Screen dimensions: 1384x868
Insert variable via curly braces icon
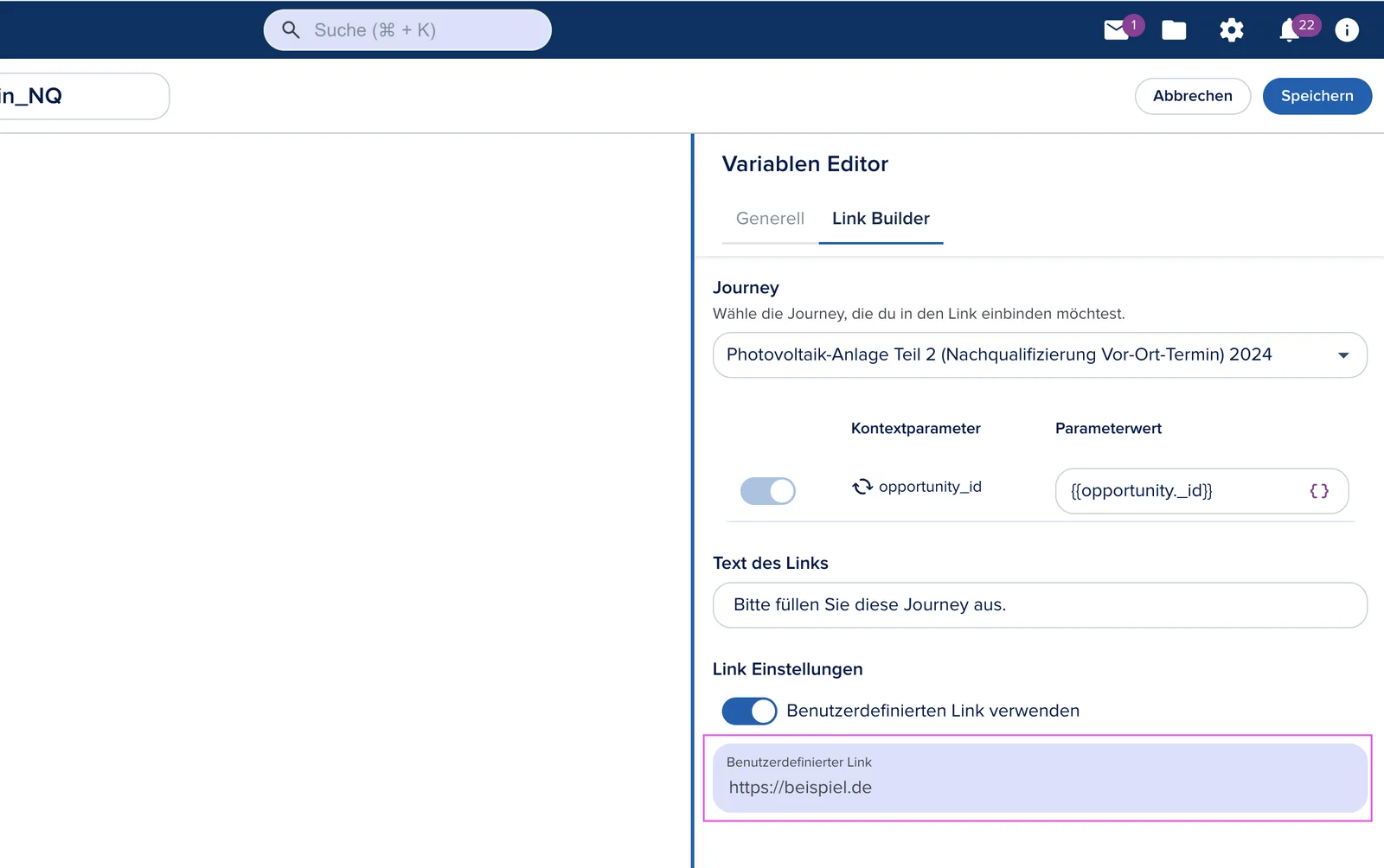pos(1319,491)
